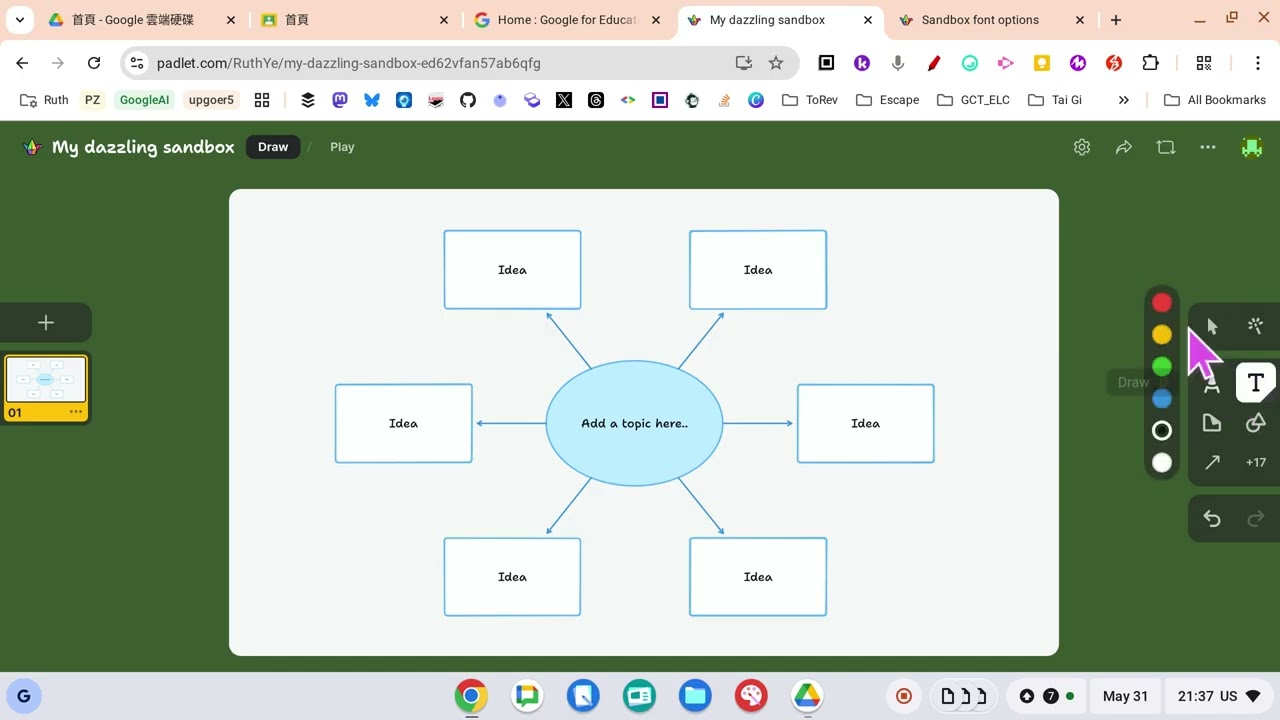The width and height of the screenshot is (1280, 720).
Task: Open the GoogleAI bookmark
Action: [145, 100]
